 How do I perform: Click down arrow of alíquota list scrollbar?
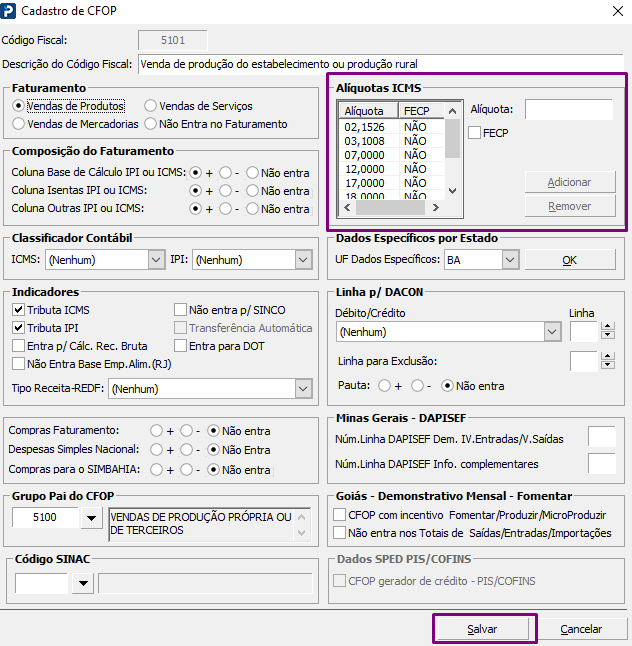click(x=452, y=191)
